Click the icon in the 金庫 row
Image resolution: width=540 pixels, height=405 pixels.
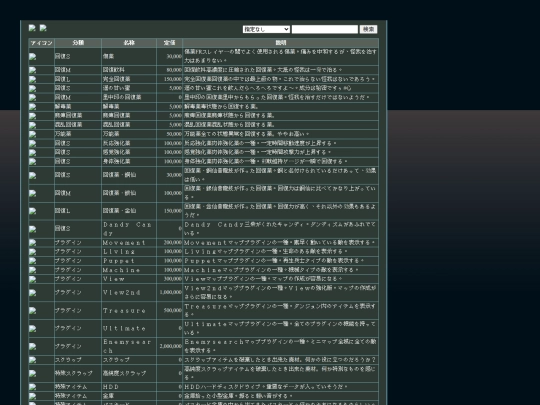(x=32, y=396)
